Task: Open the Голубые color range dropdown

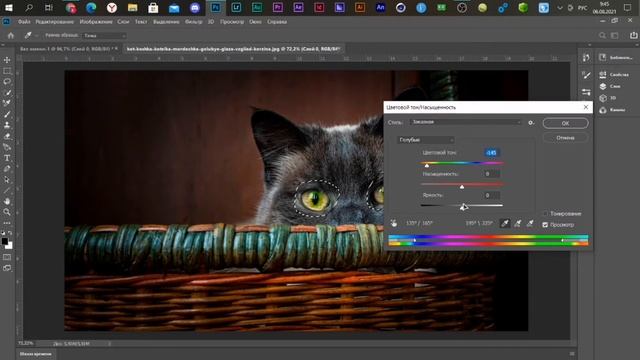Action: pyautogui.click(x=425, y=140)
